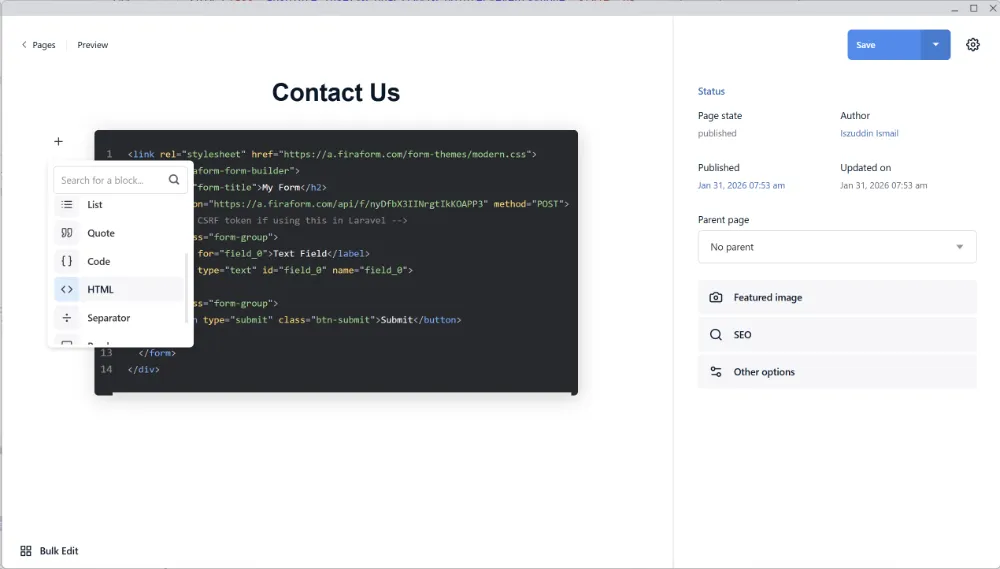This screenshot has width=1000, height=569.
Task: Click the closing </form> tag line
Action: point(157,353)
